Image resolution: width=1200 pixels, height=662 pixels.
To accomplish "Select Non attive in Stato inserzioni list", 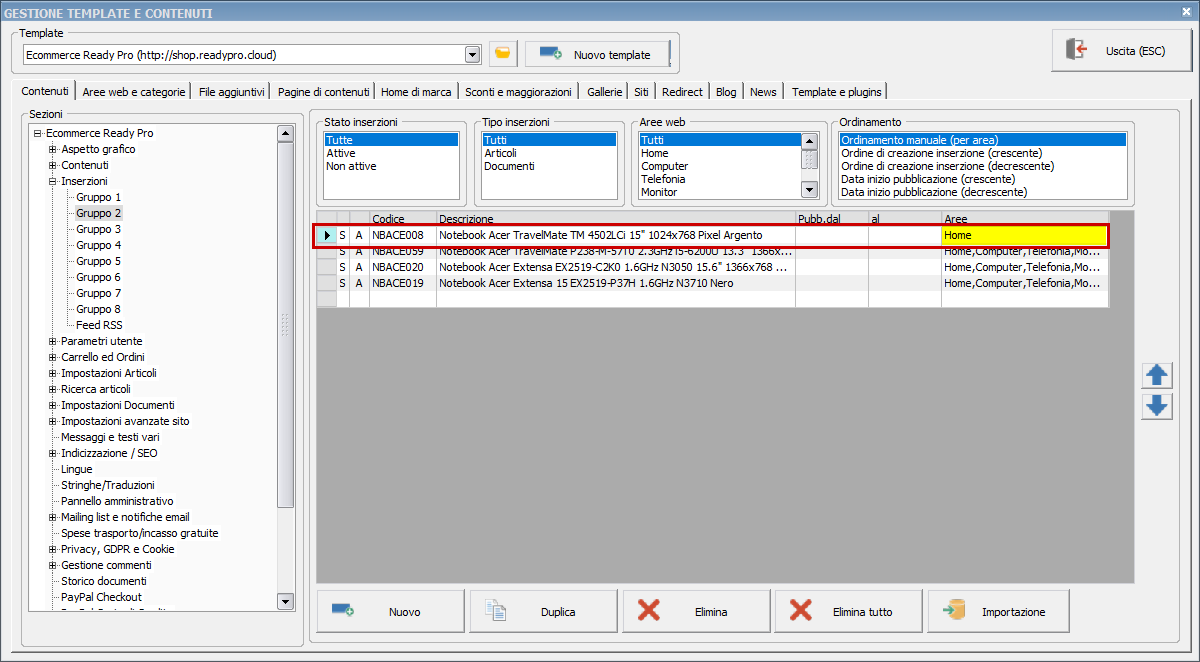I will click(391, 166).
